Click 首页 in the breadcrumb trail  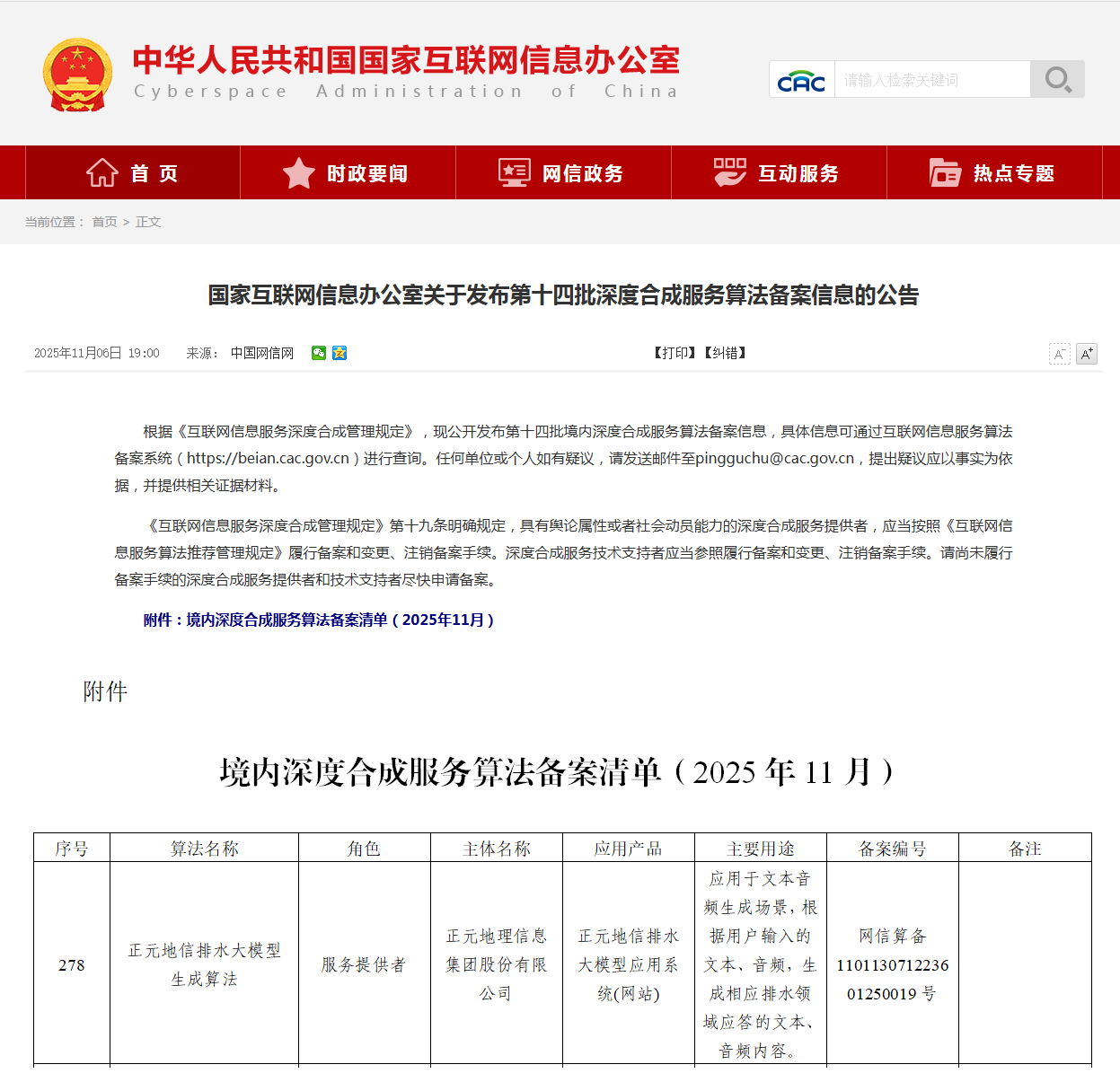104,222
